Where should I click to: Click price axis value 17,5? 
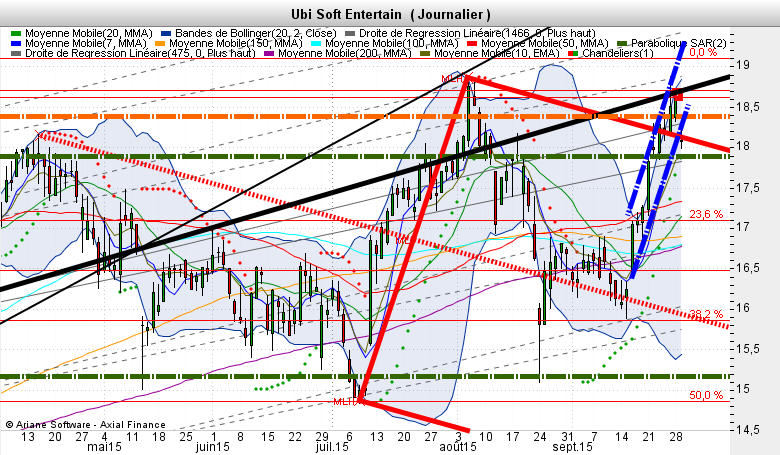click(748, 187)
